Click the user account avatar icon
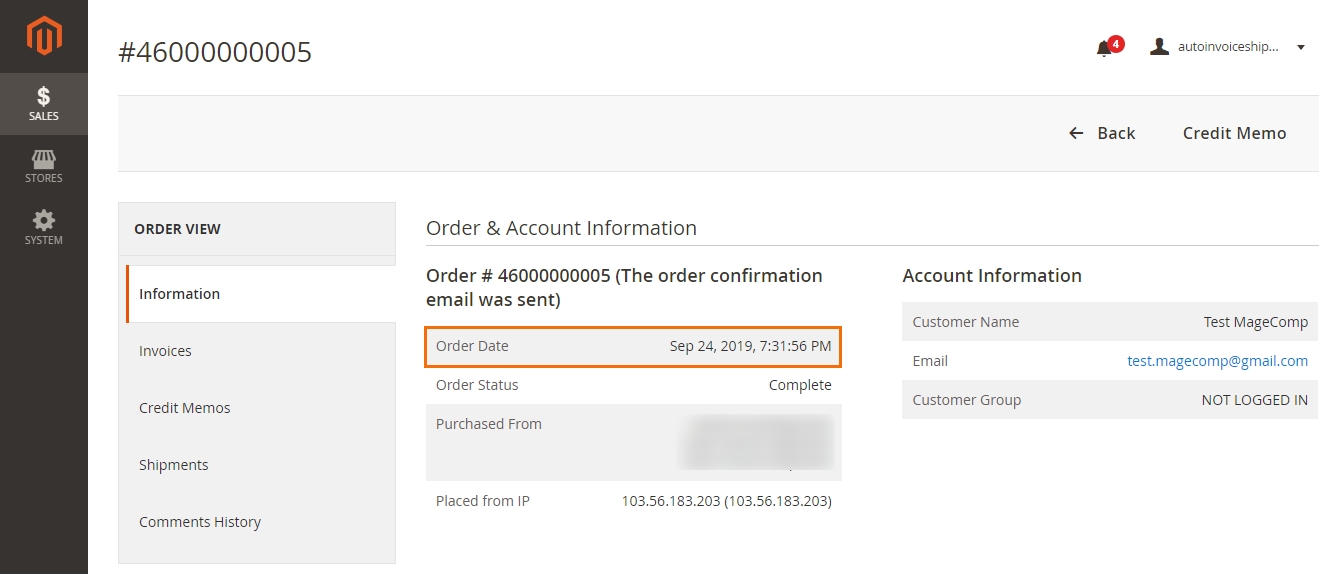The height and width of the screenshot is (574, 1339). [x=1160, y=47]
